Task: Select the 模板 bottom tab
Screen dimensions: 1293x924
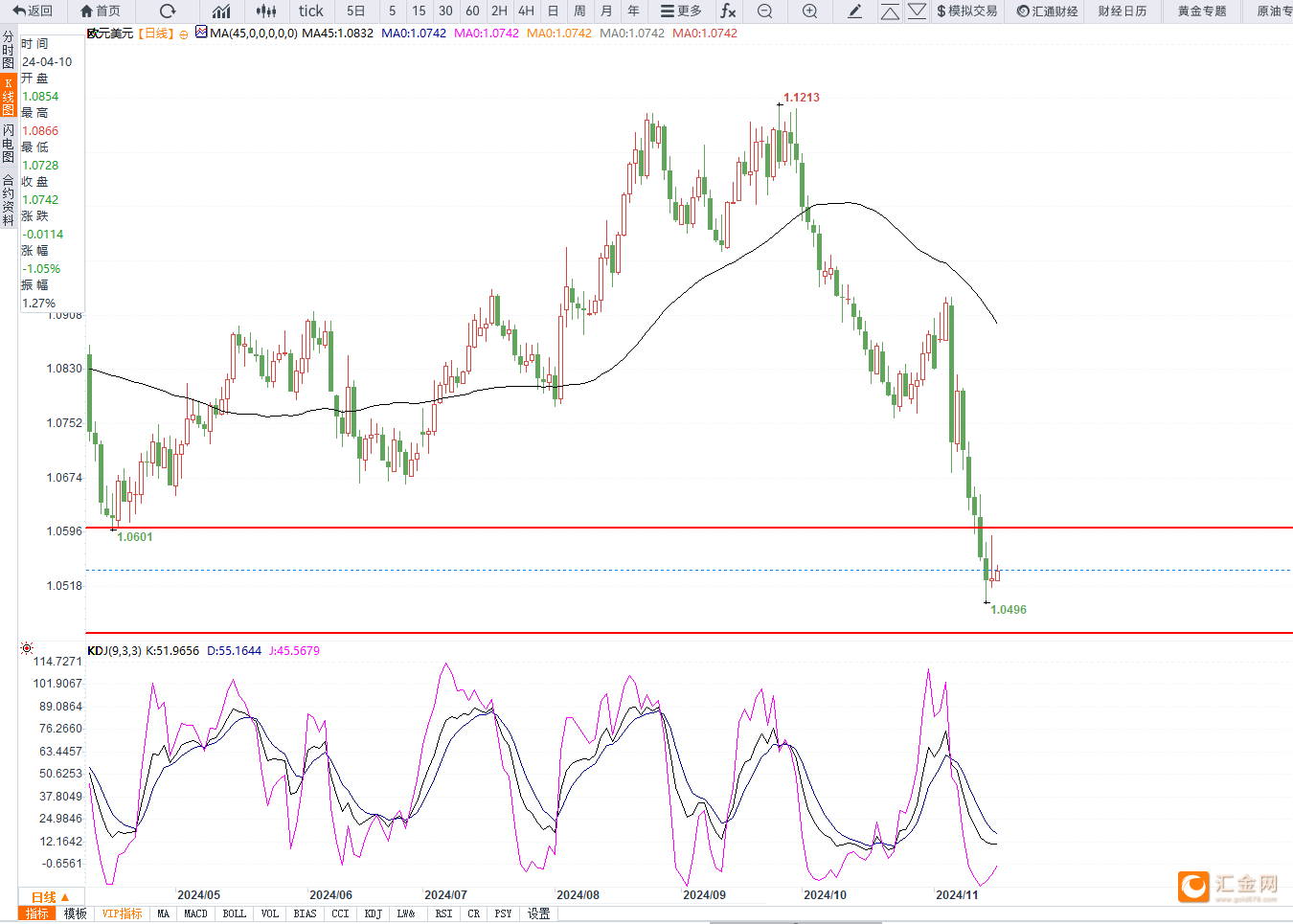Action: tap(76, 913)
